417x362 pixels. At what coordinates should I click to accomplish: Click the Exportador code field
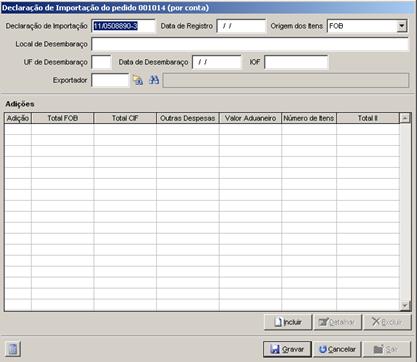(110, 80)
